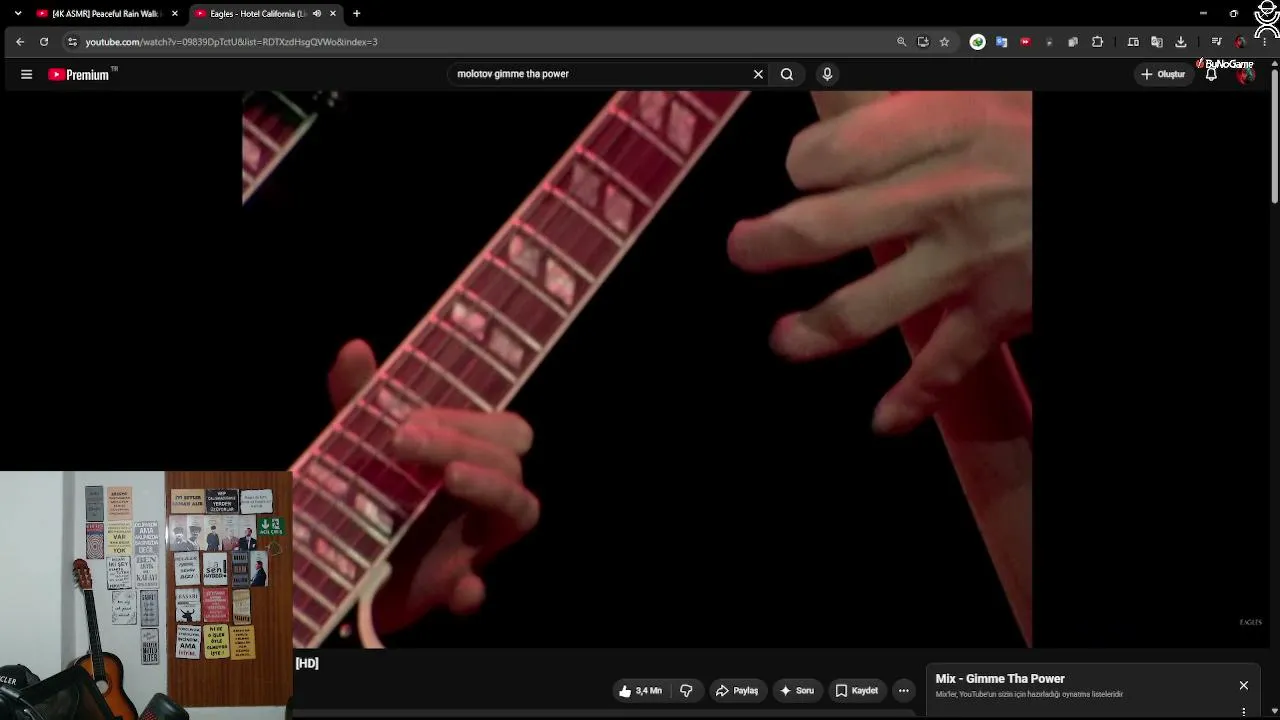Open the Extensions puzzle menu

click(1097, 42)
